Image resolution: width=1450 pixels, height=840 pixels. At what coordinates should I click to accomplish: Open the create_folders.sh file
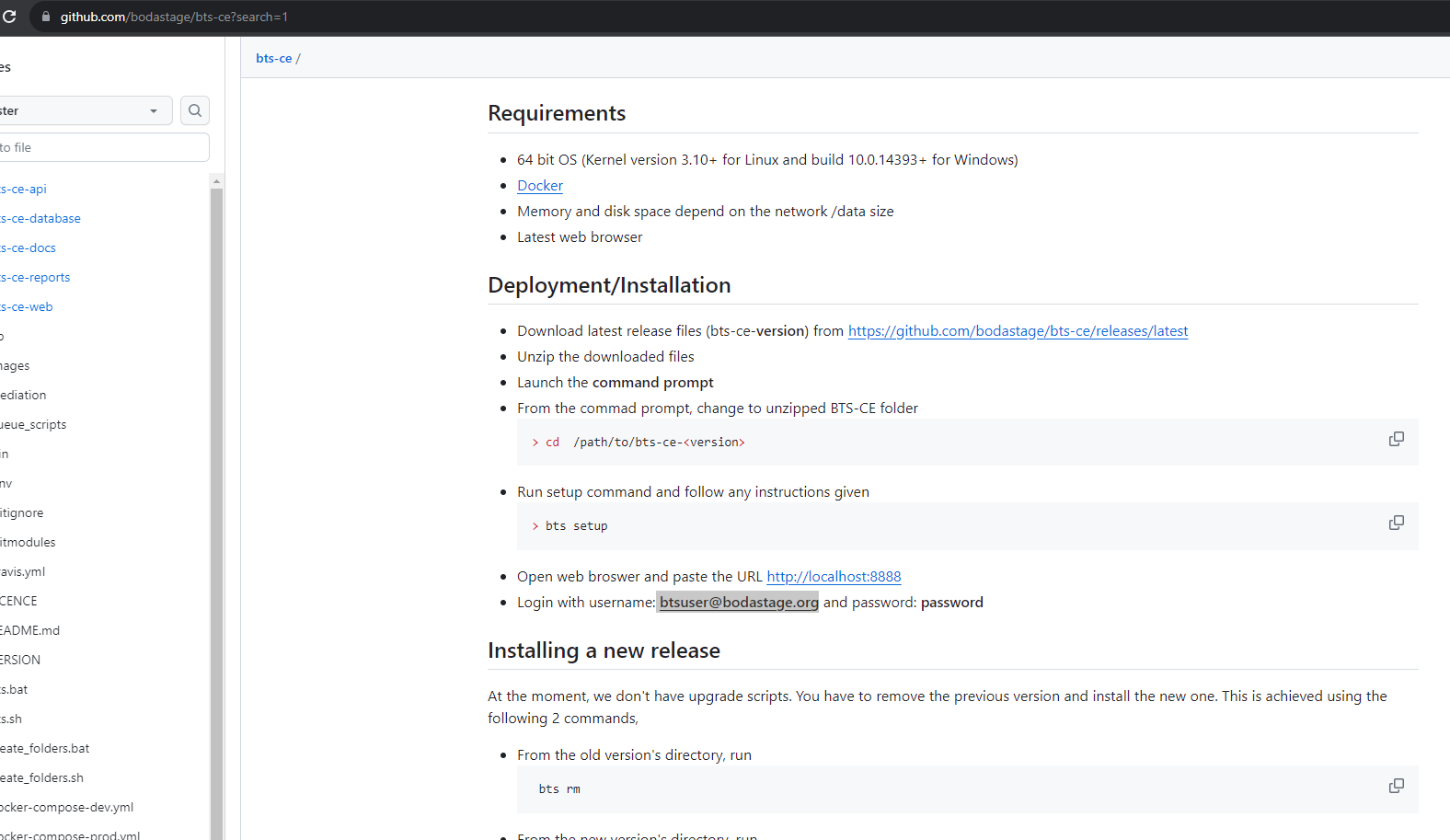click(41, 777)
